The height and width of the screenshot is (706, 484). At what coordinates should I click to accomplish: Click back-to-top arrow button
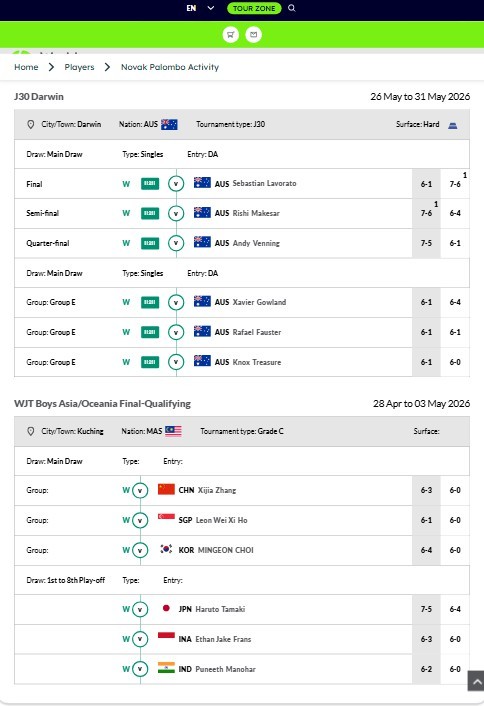click(x=476, y=680)
